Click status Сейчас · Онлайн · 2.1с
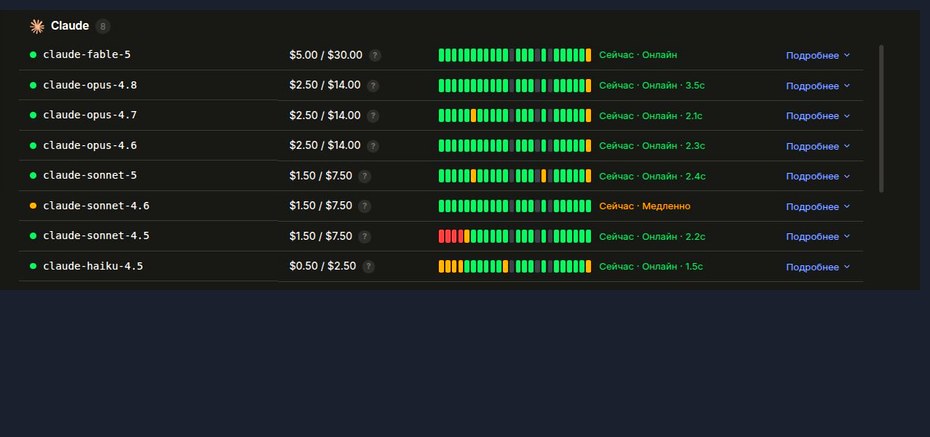 click(651, 116)
